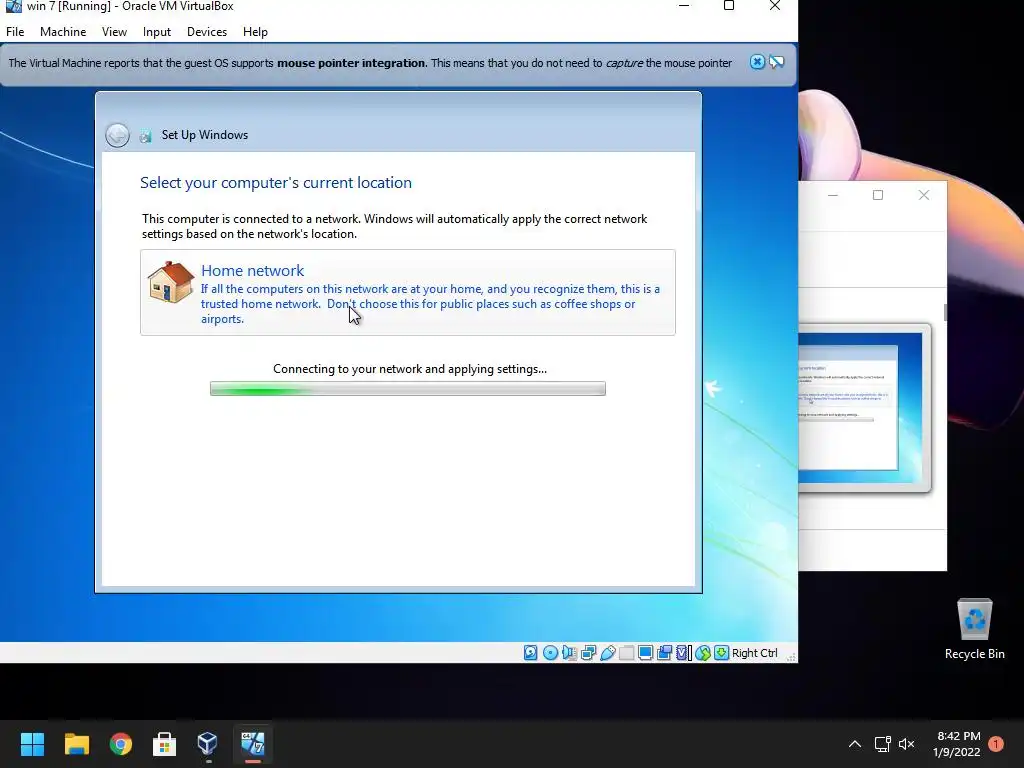Viewport: 1024px width, 768px height.
Task: Click the recording status icon
Action: pyautogui.click(x=664, y=652)
